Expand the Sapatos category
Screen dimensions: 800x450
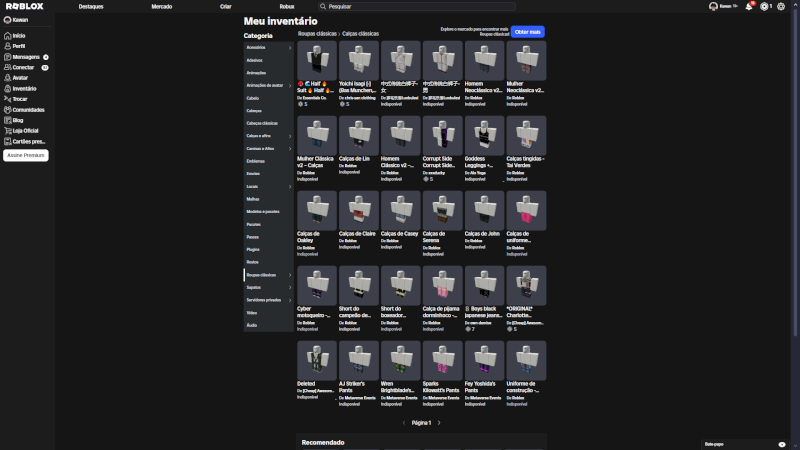268,287
